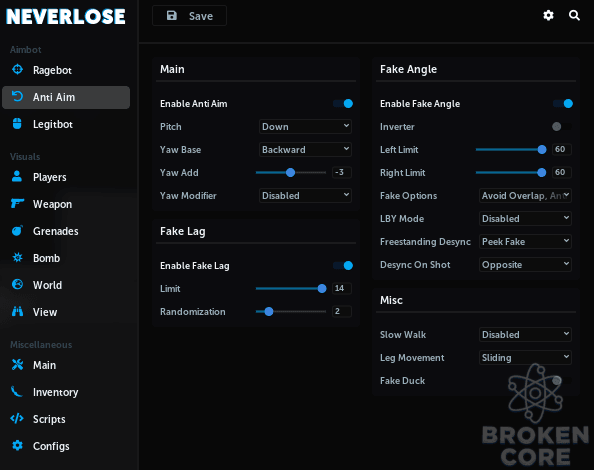The width and height of the screenshot is (594, 470).
Task: Open the Pitch dropdown set to Down
Action: pyautogui.click(x=305, y=126)
